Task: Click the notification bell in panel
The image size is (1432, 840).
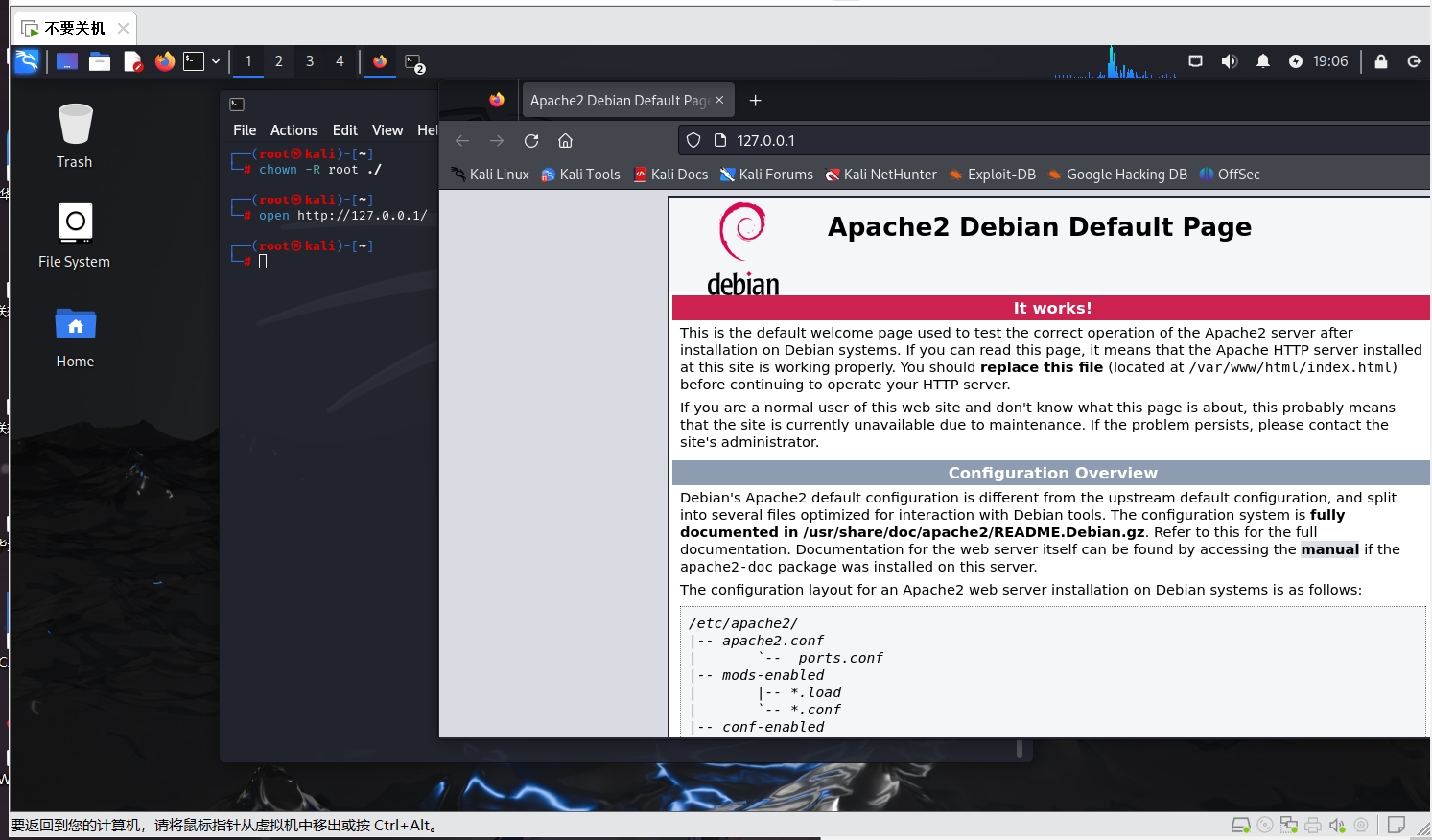Action: pos(1263,61)
